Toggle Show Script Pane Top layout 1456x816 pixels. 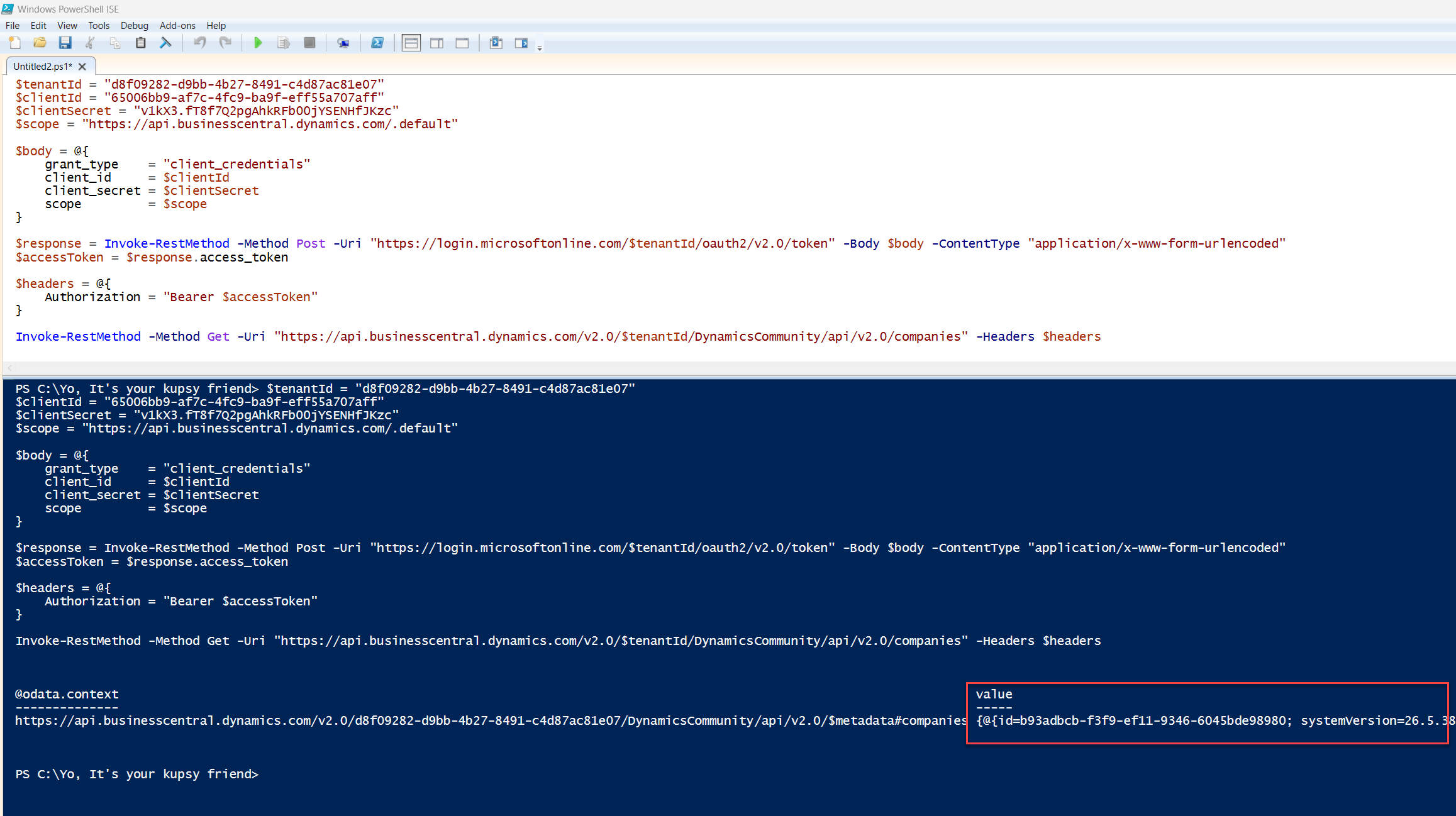[x=411, y=43]
